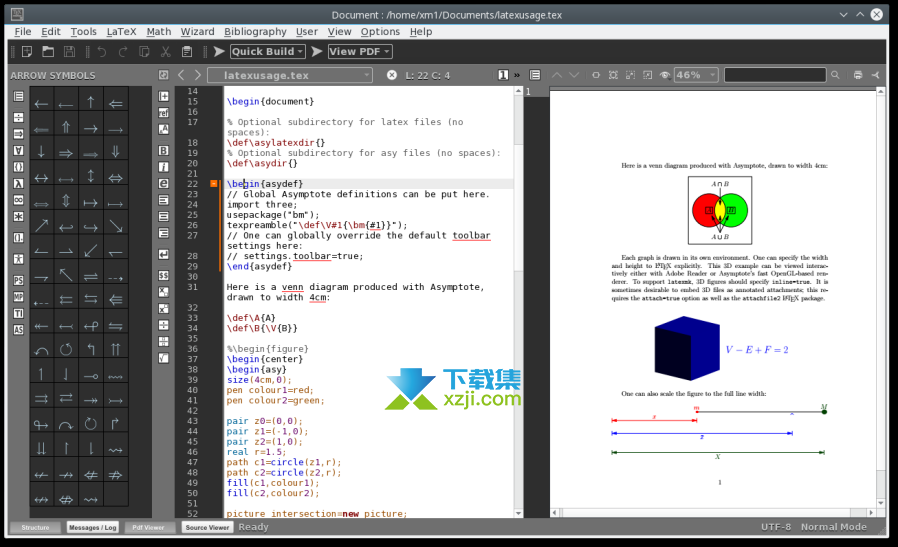
Task: Toggle the Structure panel button
Action: [x=36, y=528]
